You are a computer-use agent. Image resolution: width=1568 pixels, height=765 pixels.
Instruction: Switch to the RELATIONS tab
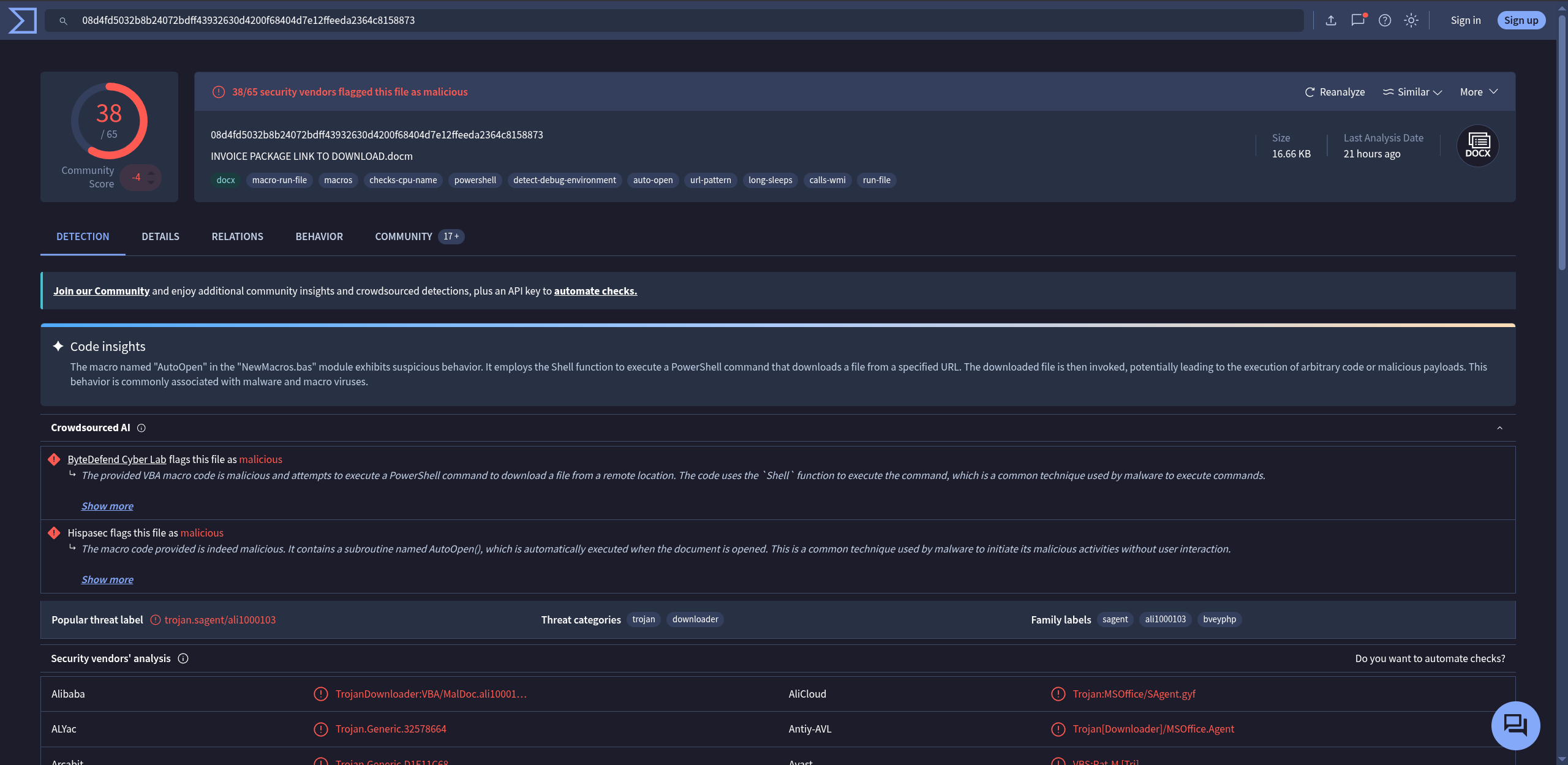pyautogui.click(x=238, y=236)
